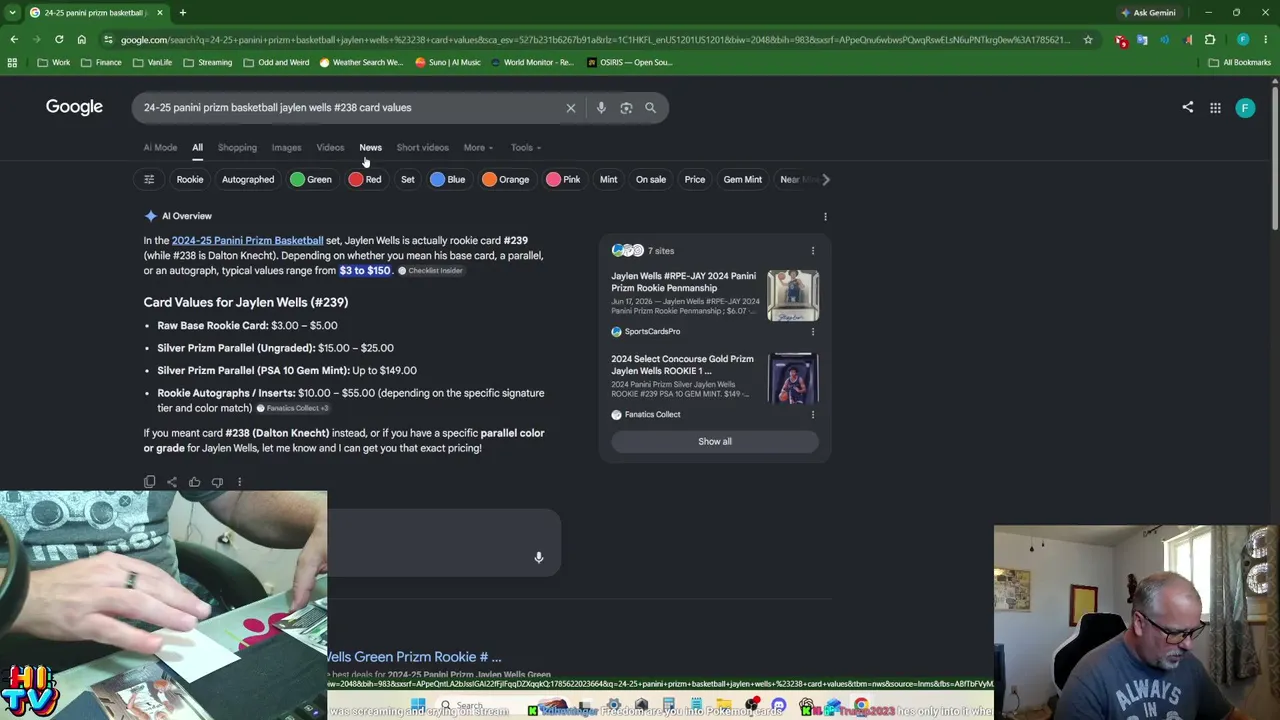Copy the AI Overview answer
Image resolution: width=1280 pixels, height=720 pixels.
click(x=150, y=482)
